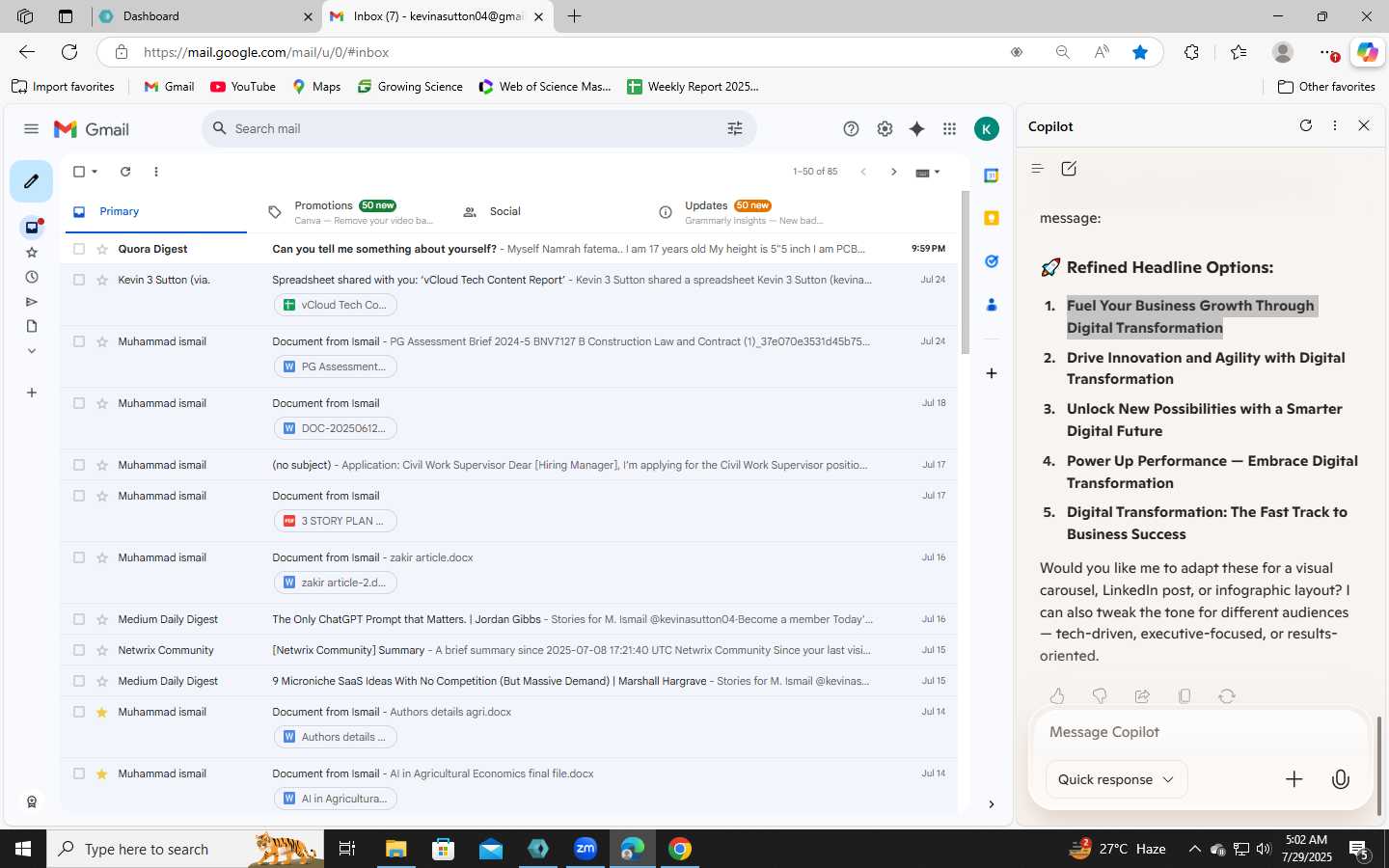1389x868 pixels.
Task: Open the Google account avatar K
Action: point(987,129)
